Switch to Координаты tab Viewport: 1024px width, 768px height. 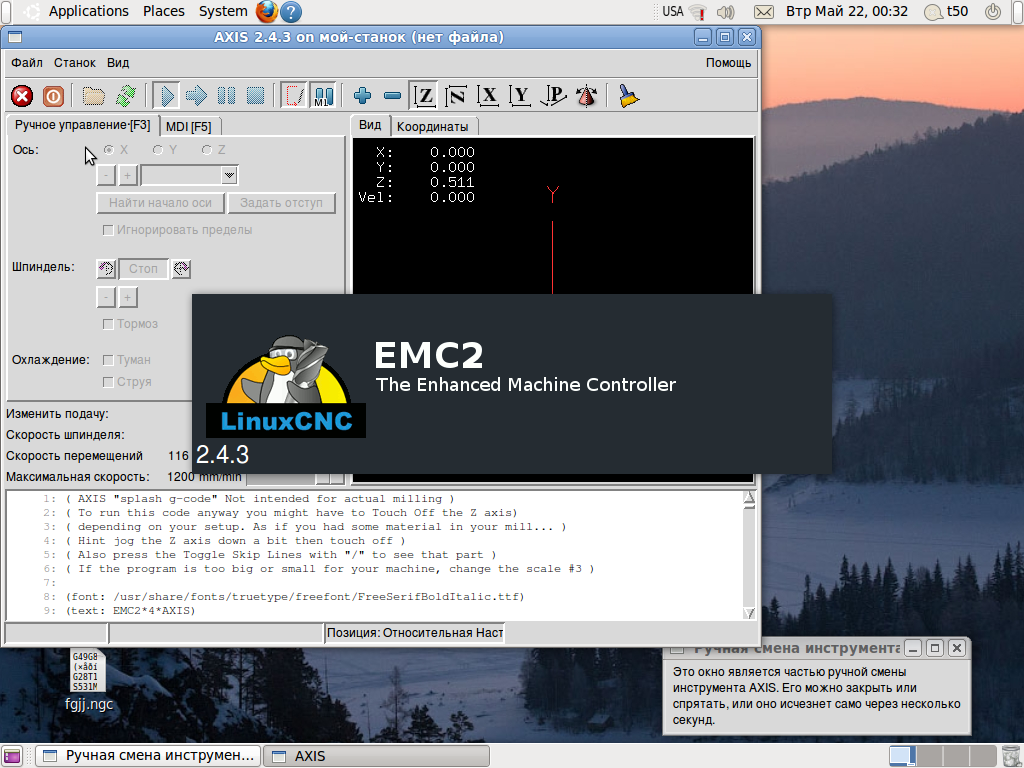point(432,127)
